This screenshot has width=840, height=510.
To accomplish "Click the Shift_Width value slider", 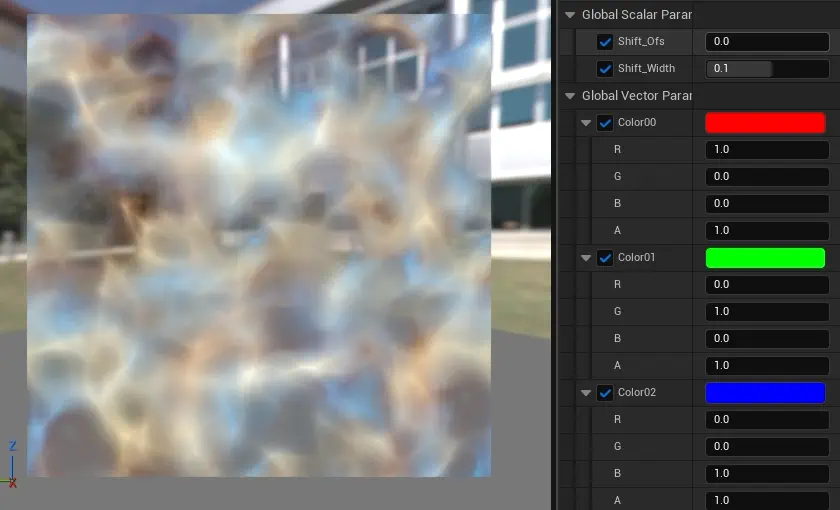I will pos(767,69).
